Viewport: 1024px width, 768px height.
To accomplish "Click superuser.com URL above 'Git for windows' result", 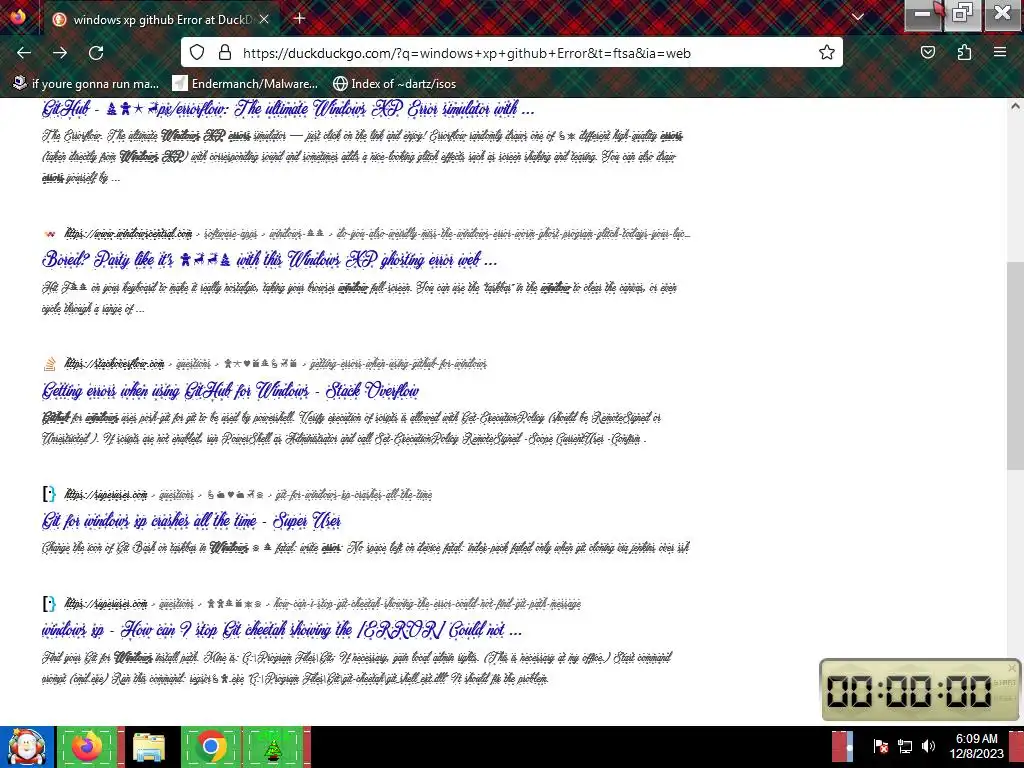I will (x=106, y=494).
